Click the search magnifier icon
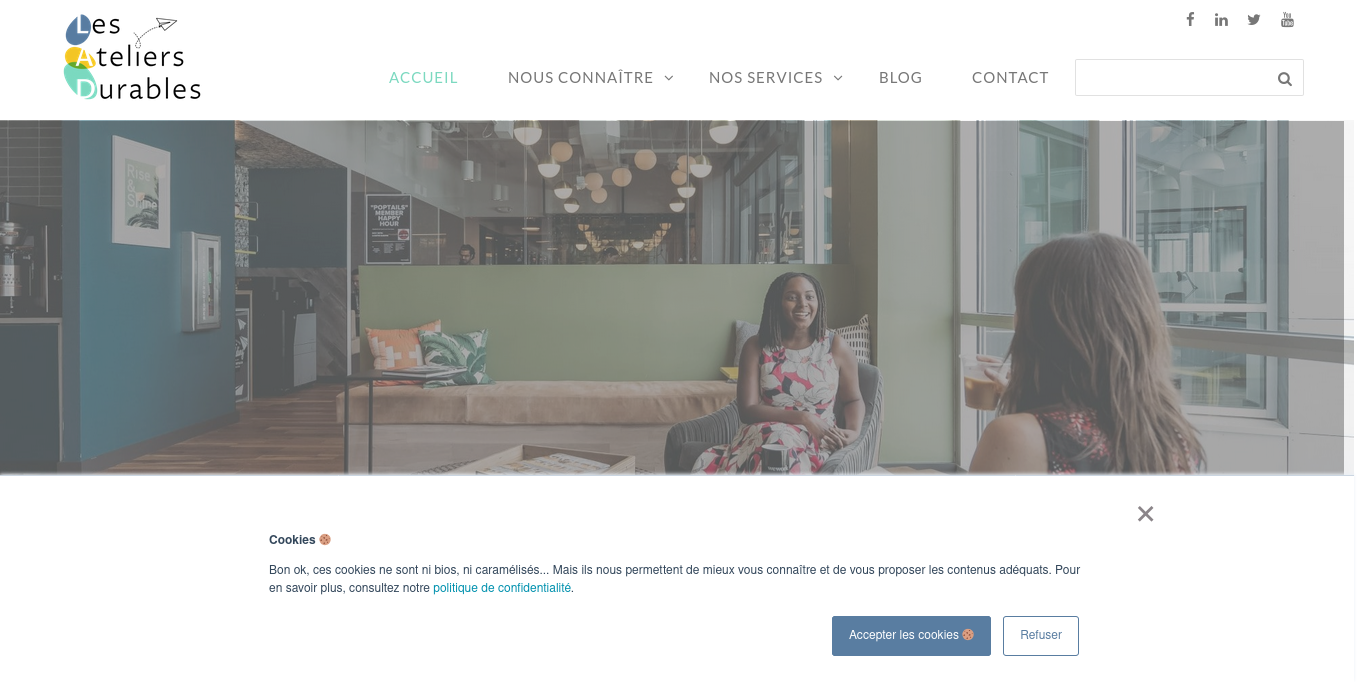The image size is (1366, 682). (1285, 79)
